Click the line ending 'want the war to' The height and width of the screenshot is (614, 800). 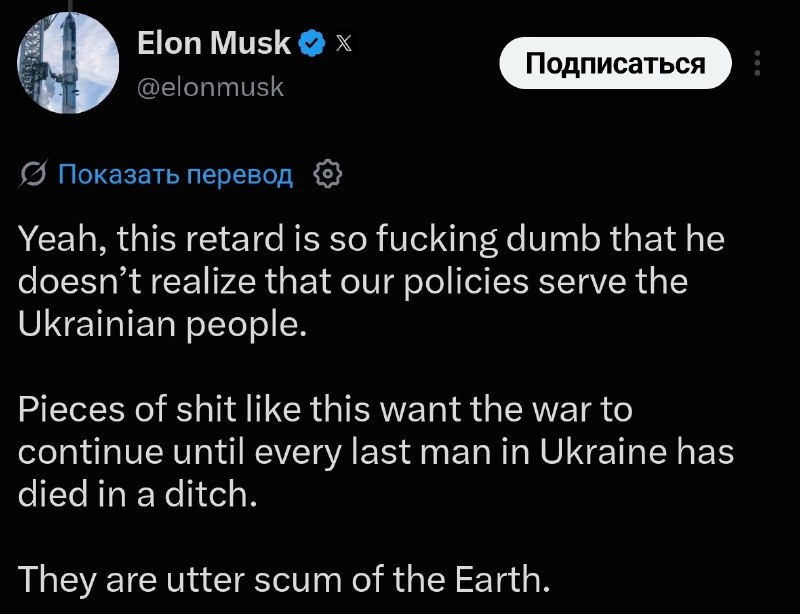[326, 409]
